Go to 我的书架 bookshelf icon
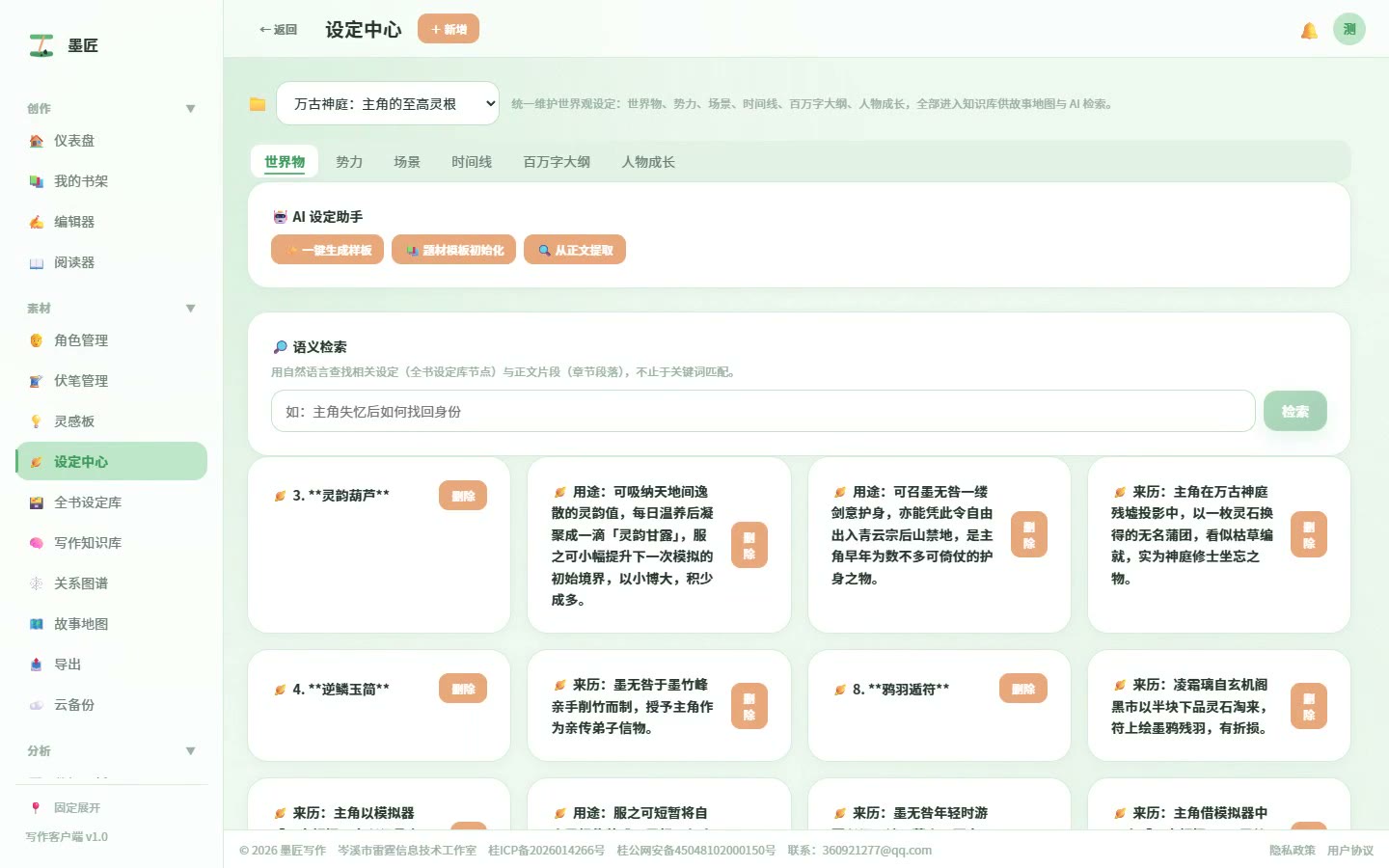This screenshot has height=868, width=1389. tap(36, 181)
